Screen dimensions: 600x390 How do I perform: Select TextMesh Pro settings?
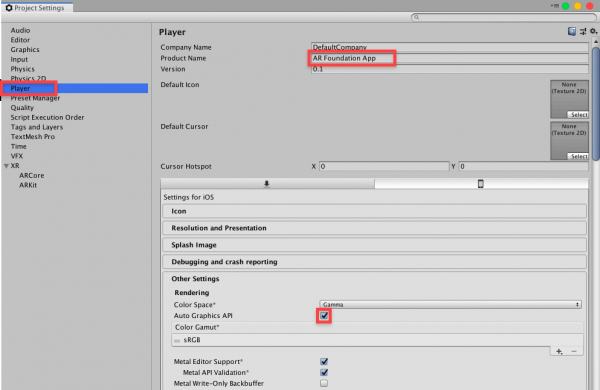coord(33,137)
